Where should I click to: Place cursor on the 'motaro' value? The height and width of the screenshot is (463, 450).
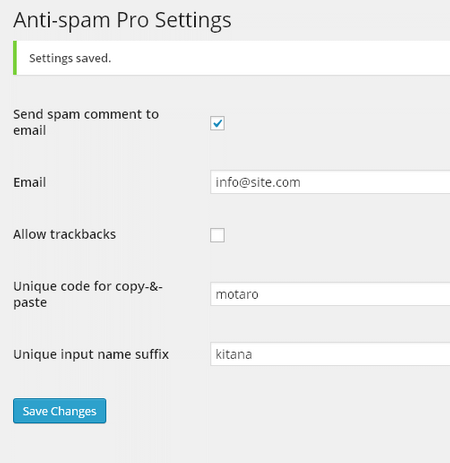(237, 294)
